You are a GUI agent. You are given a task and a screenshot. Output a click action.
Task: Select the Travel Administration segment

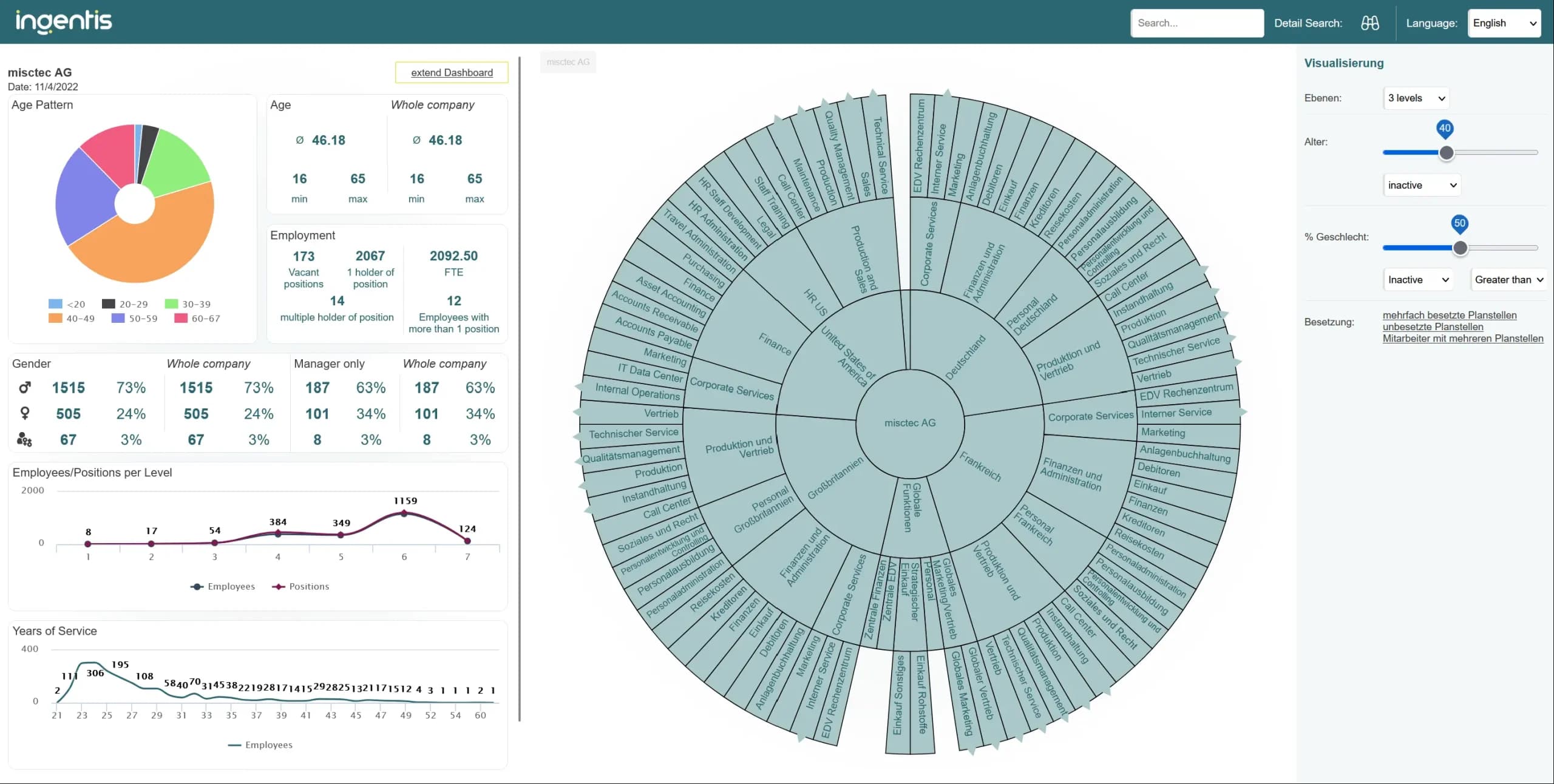tap(699, 241)
